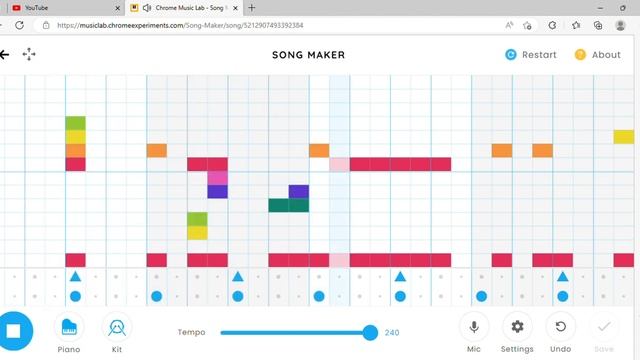Screen dimensions: 640x360
Task: Click the browser extensions icon
Action: click(x=552, y=25)
